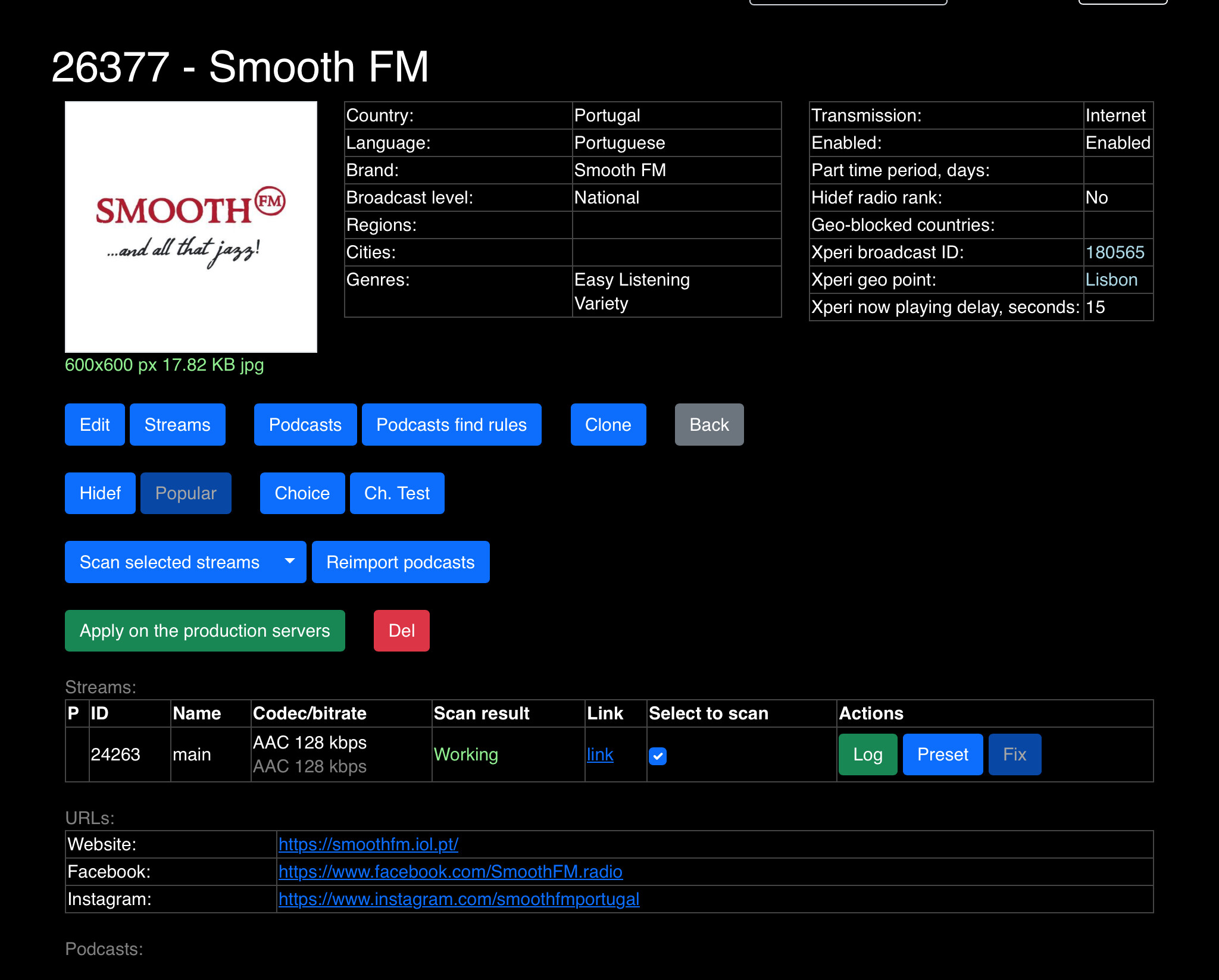Expand the Scan selected streams dropdown arrow
Image resolution: width=1219 pixels, height=980 pixels.
pyautogui.click(x=290, y=561)
